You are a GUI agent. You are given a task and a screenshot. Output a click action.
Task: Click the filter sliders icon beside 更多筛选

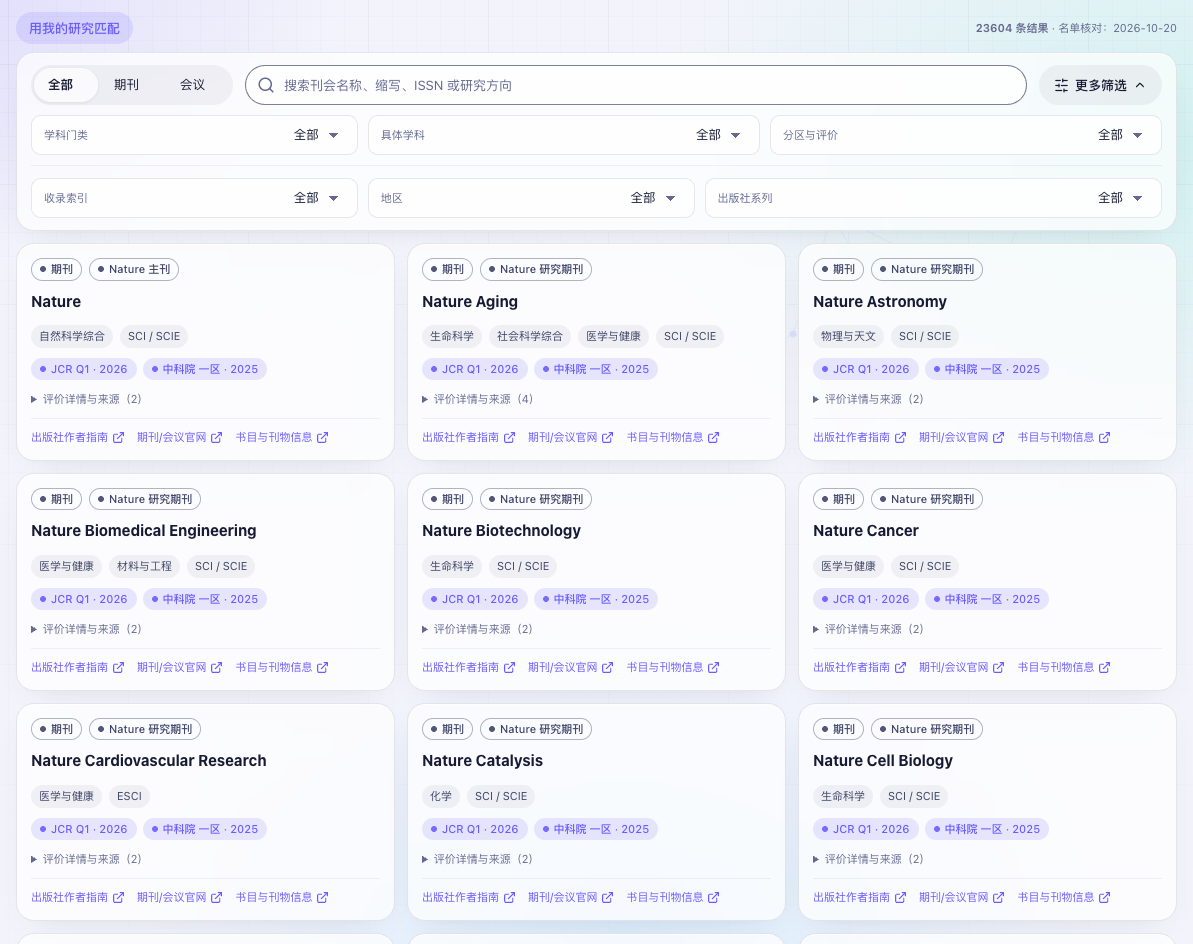click(x=1061, y=85)
